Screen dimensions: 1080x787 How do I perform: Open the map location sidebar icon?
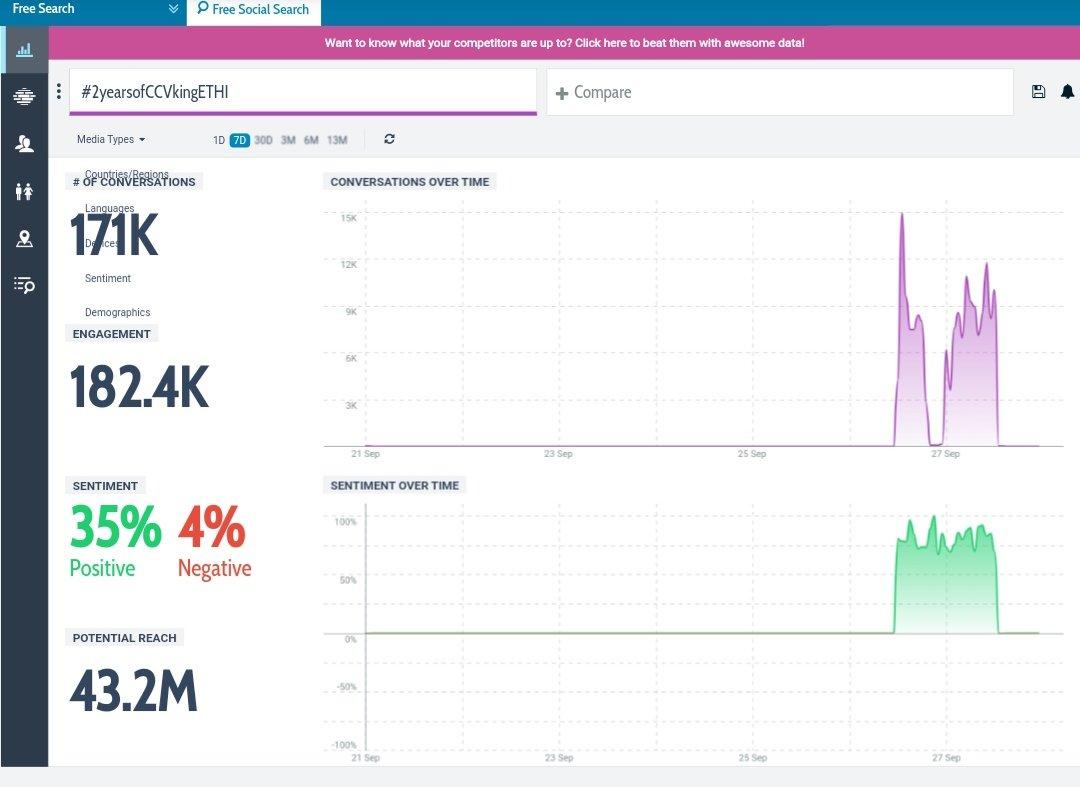[x=24, y=238]
